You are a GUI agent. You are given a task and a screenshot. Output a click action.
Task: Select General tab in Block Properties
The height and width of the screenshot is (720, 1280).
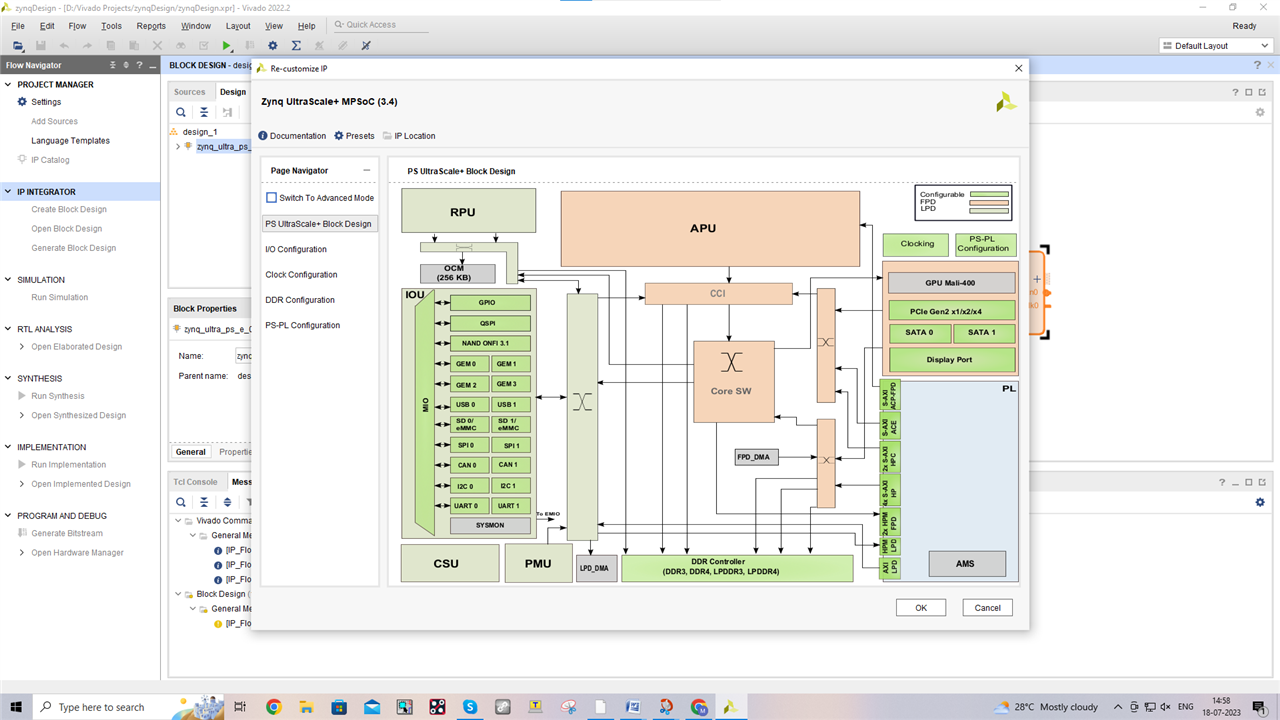click(x=191, y=452)
